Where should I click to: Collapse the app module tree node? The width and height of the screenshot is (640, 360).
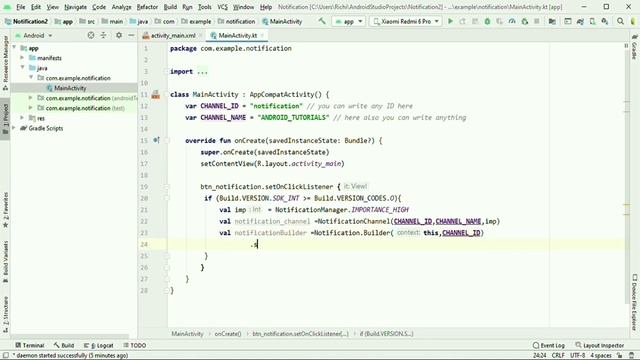click(x=15, y=48)
